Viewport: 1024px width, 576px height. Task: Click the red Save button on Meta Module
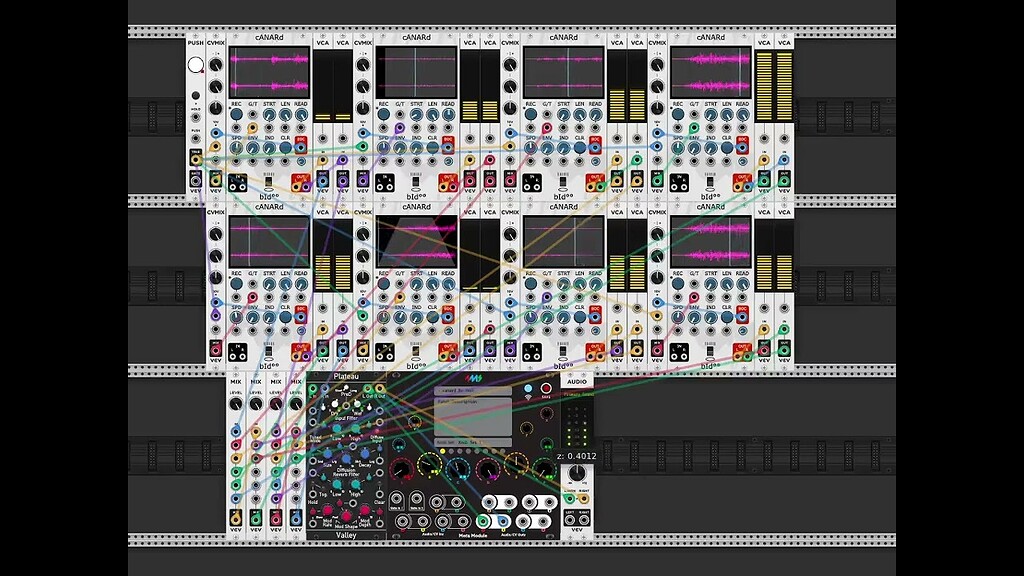(x=546, y=388)
